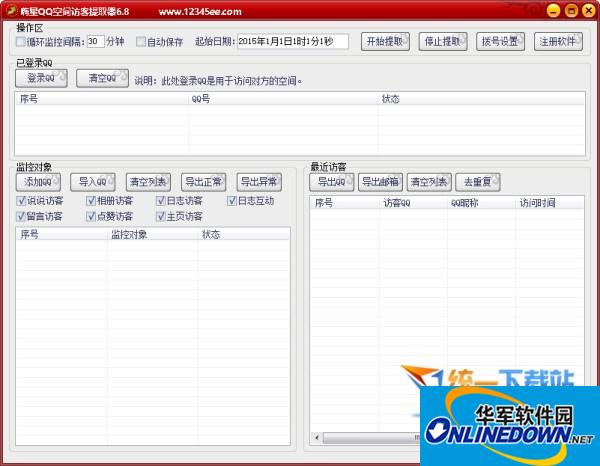Click the 清空QQ button

click(x=102, y=78)
